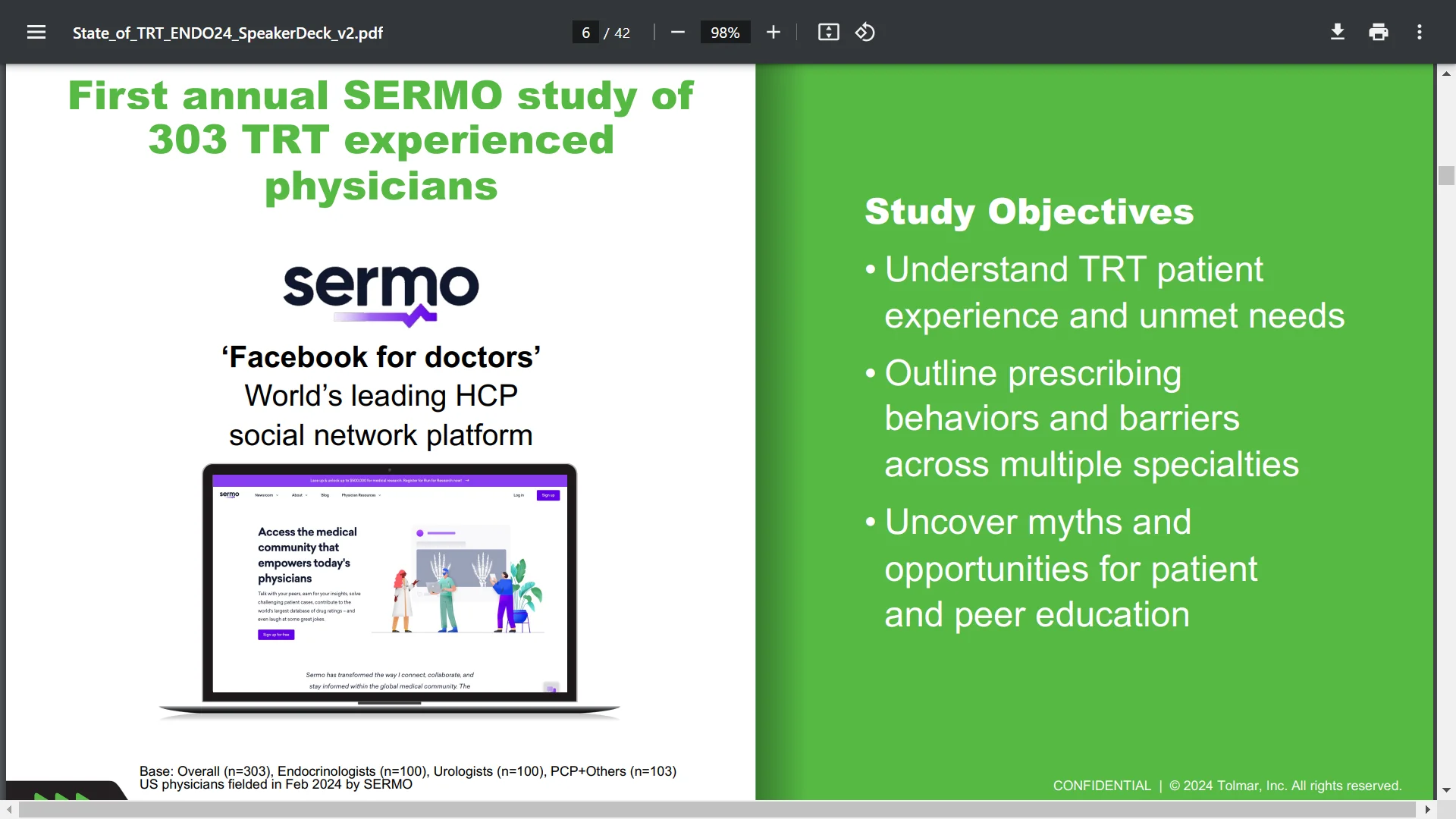Click the horizontal scrollbar thumb
Viewport: 1456px width, 819px height.
[717, 810]
